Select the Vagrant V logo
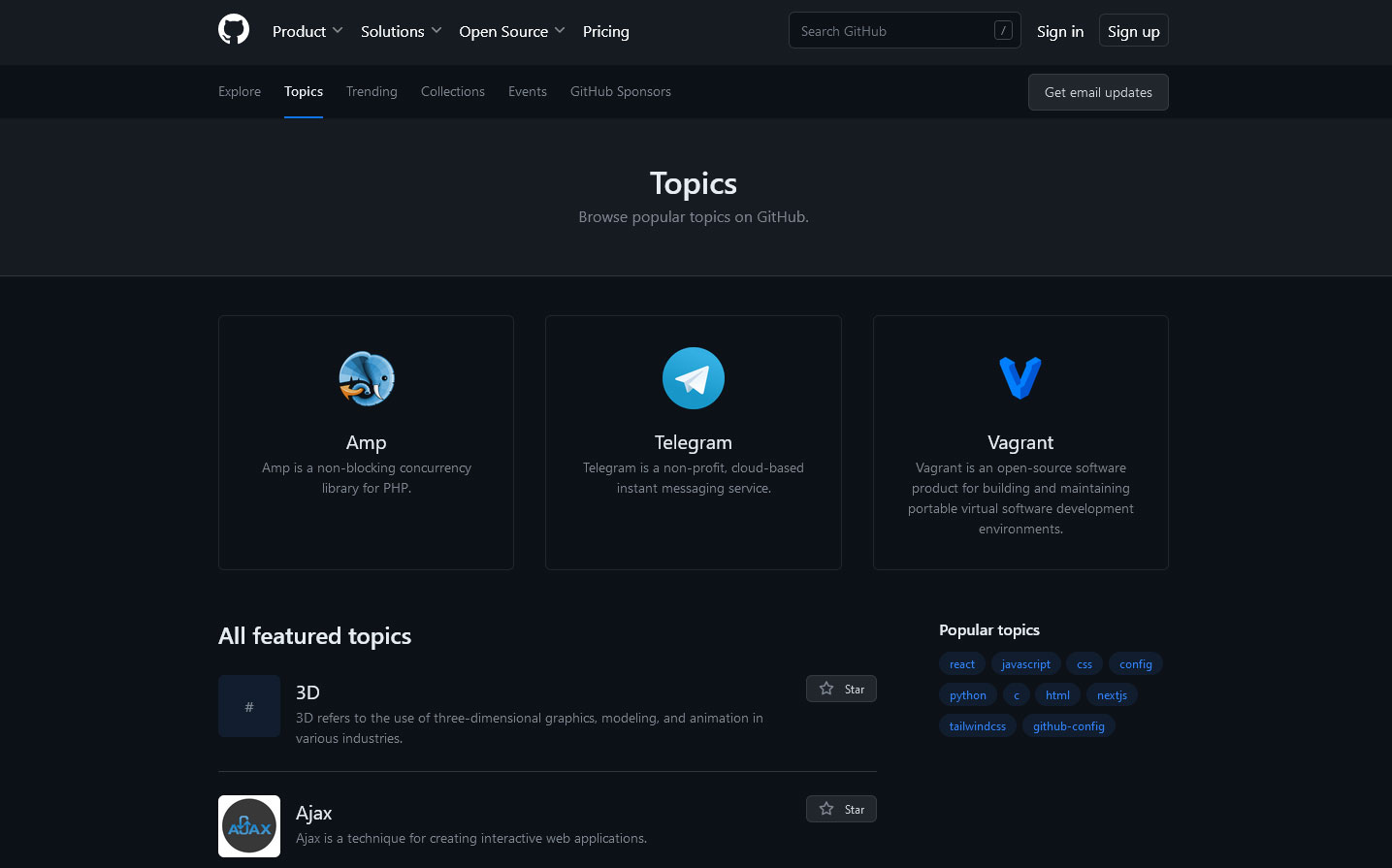The image size is (1392, 868). (x=1020, y=378)
